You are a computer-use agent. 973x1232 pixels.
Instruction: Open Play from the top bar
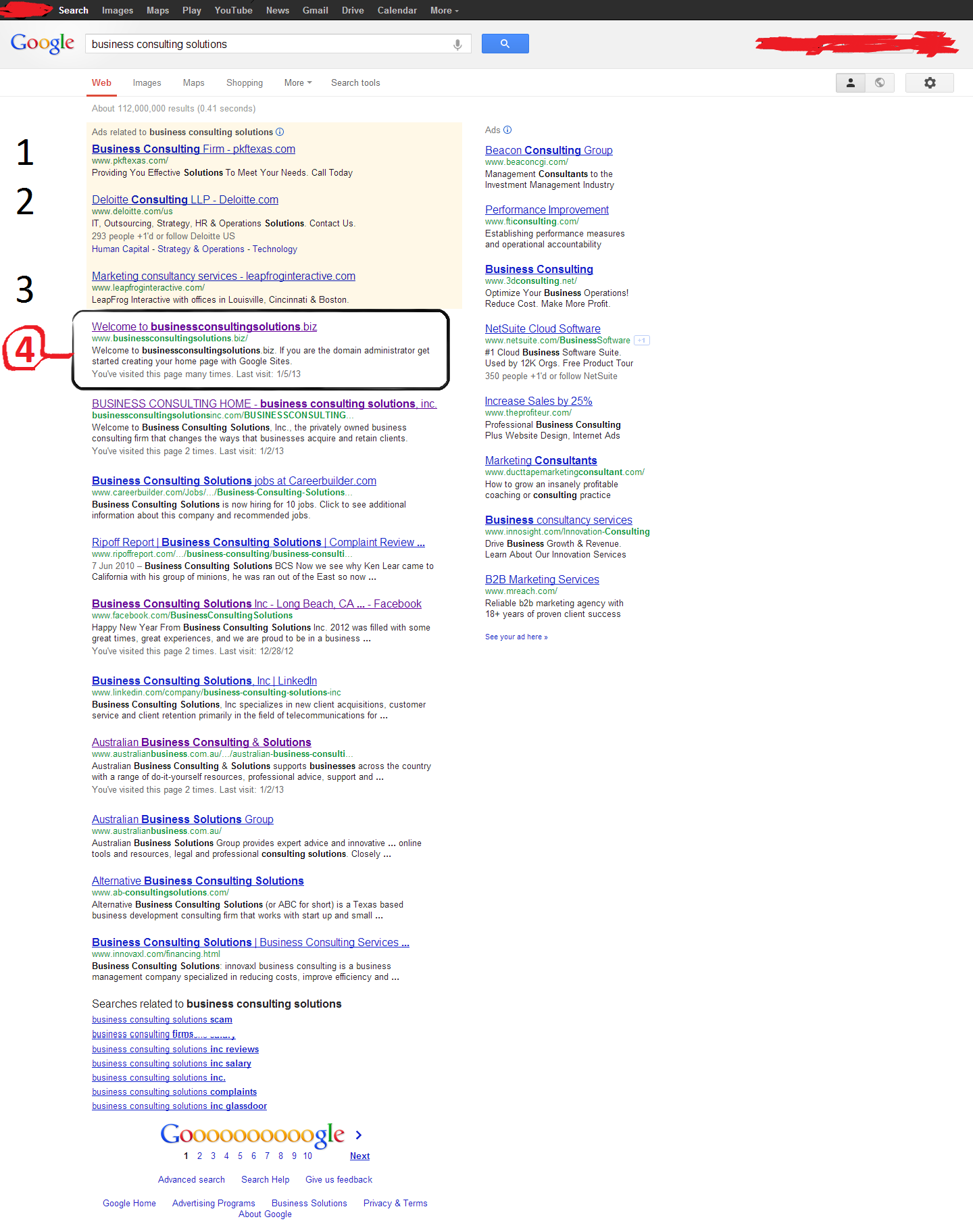pos(191,10)
